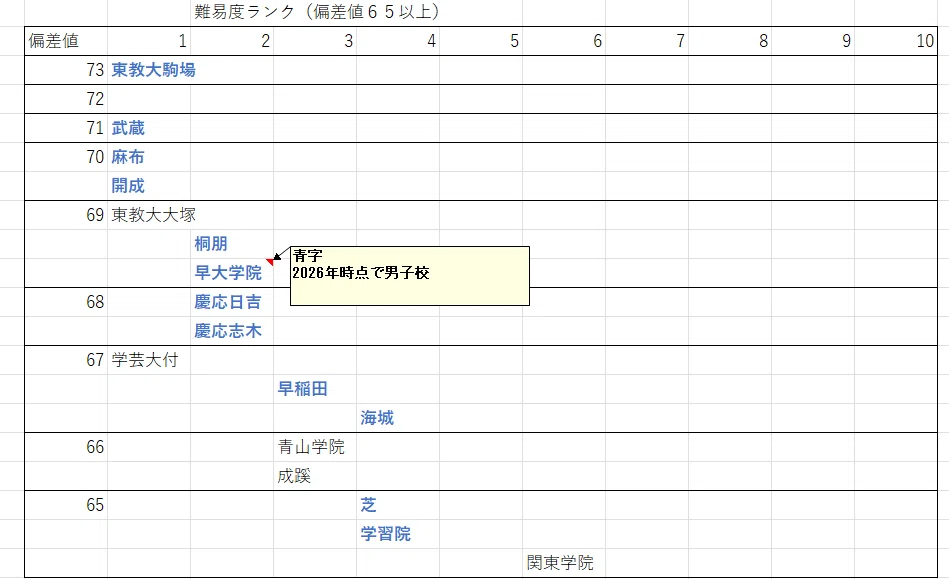Select the 早稲田 cell

tap(315, 389)
